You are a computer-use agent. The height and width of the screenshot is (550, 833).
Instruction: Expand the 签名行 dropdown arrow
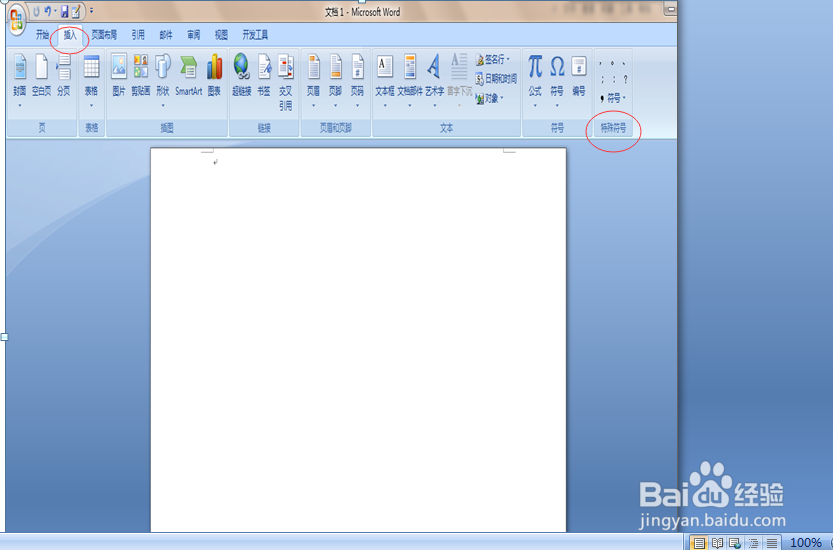click(x=508, y=60)
